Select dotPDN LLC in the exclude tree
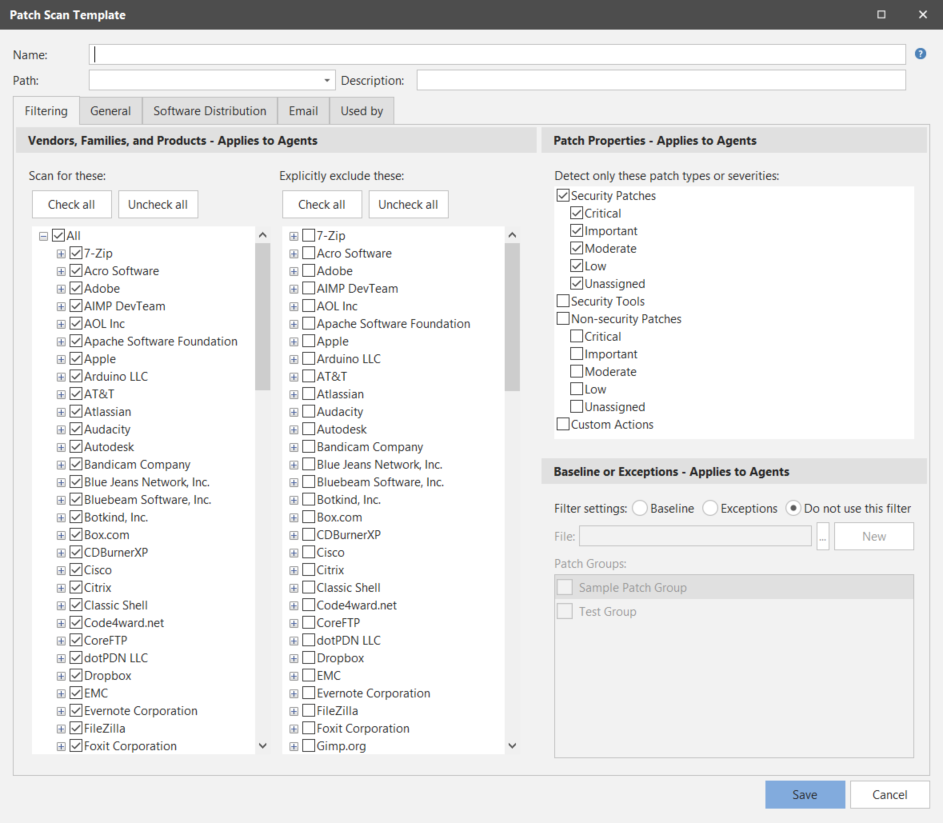 [349, 640]
